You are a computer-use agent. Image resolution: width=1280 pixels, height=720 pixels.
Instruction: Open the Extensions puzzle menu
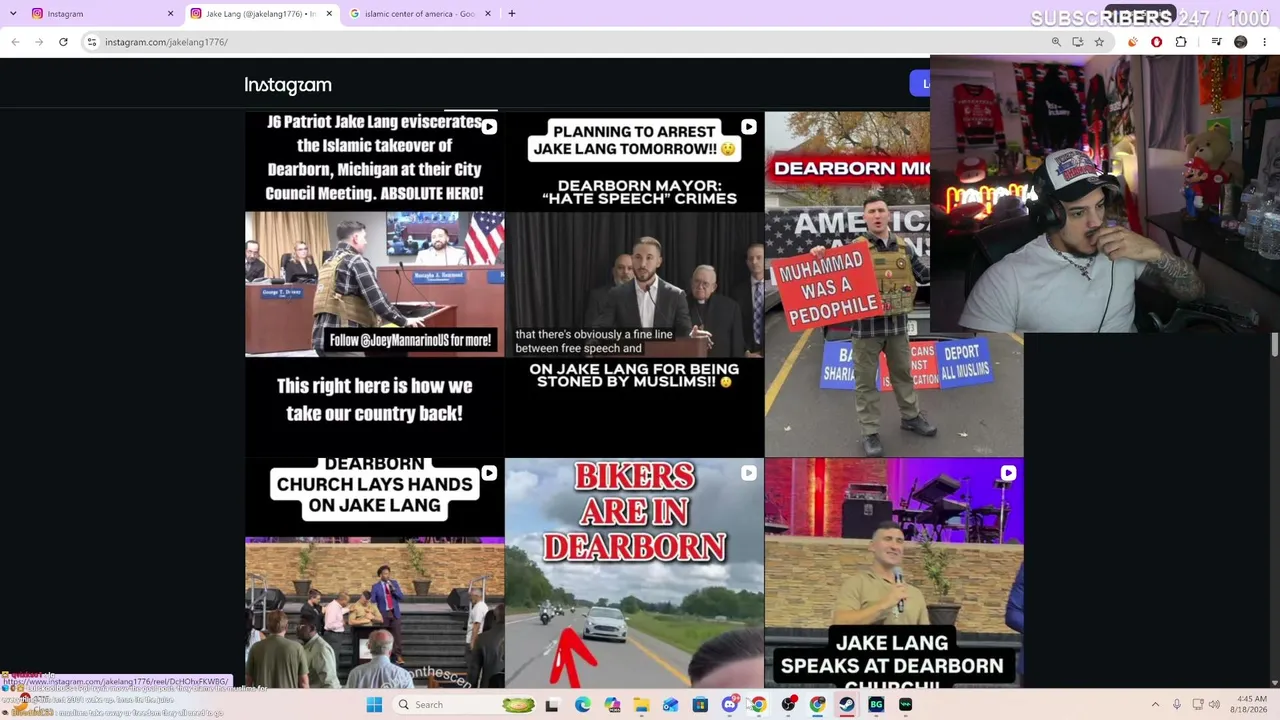click(1181, 42)
